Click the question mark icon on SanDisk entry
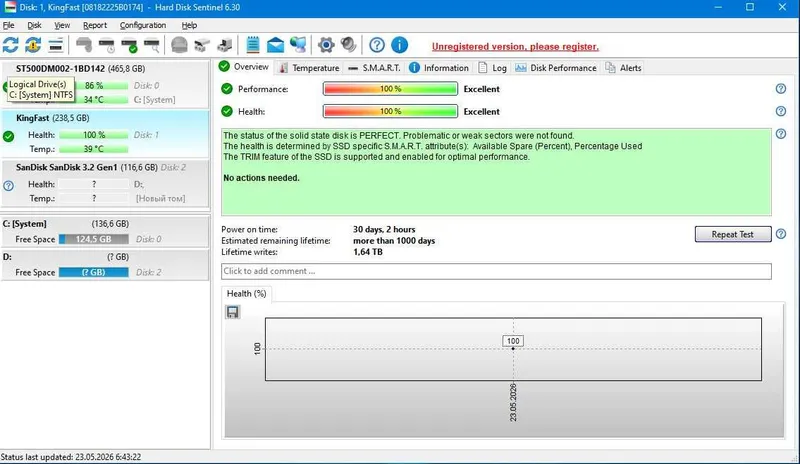 8,186
